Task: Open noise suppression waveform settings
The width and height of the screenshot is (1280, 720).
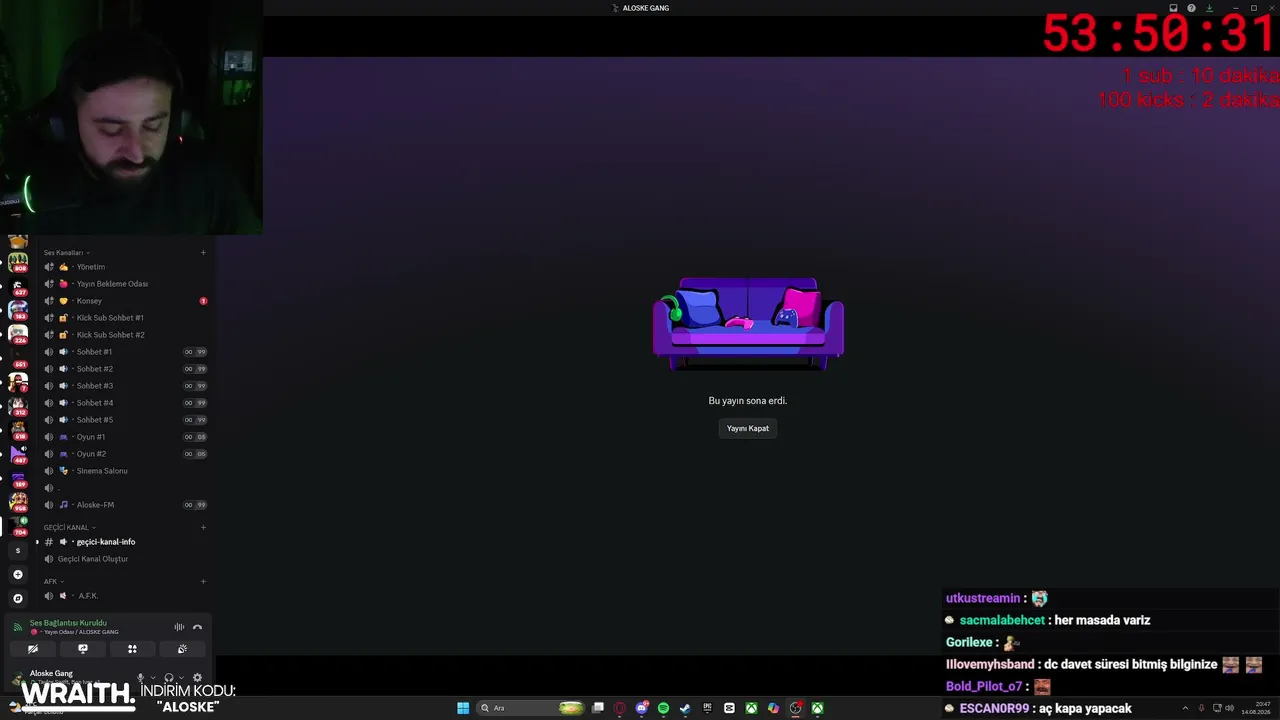Action: (179, 627)
